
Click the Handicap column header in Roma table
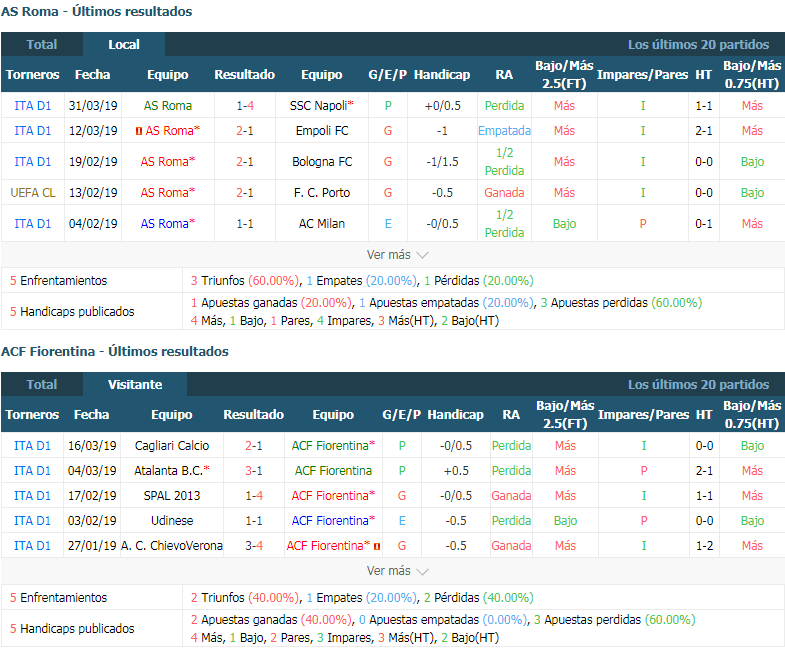click(442, 75)
